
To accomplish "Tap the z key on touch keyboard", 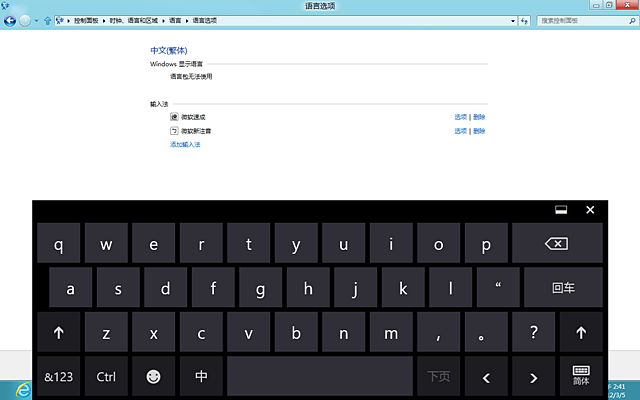I will (106, 332).
